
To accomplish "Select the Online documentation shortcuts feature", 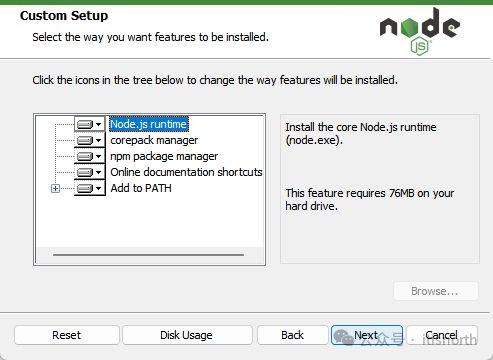I will click(186, 172).
